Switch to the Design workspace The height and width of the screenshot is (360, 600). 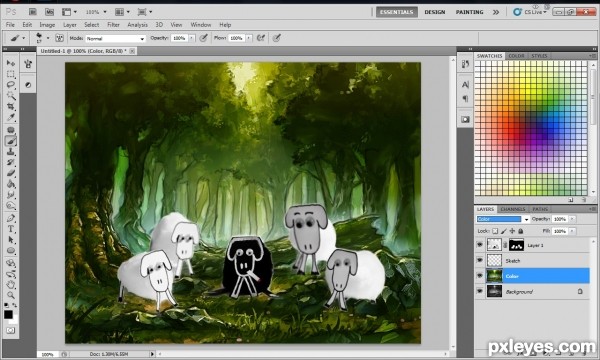pos(435,12)
